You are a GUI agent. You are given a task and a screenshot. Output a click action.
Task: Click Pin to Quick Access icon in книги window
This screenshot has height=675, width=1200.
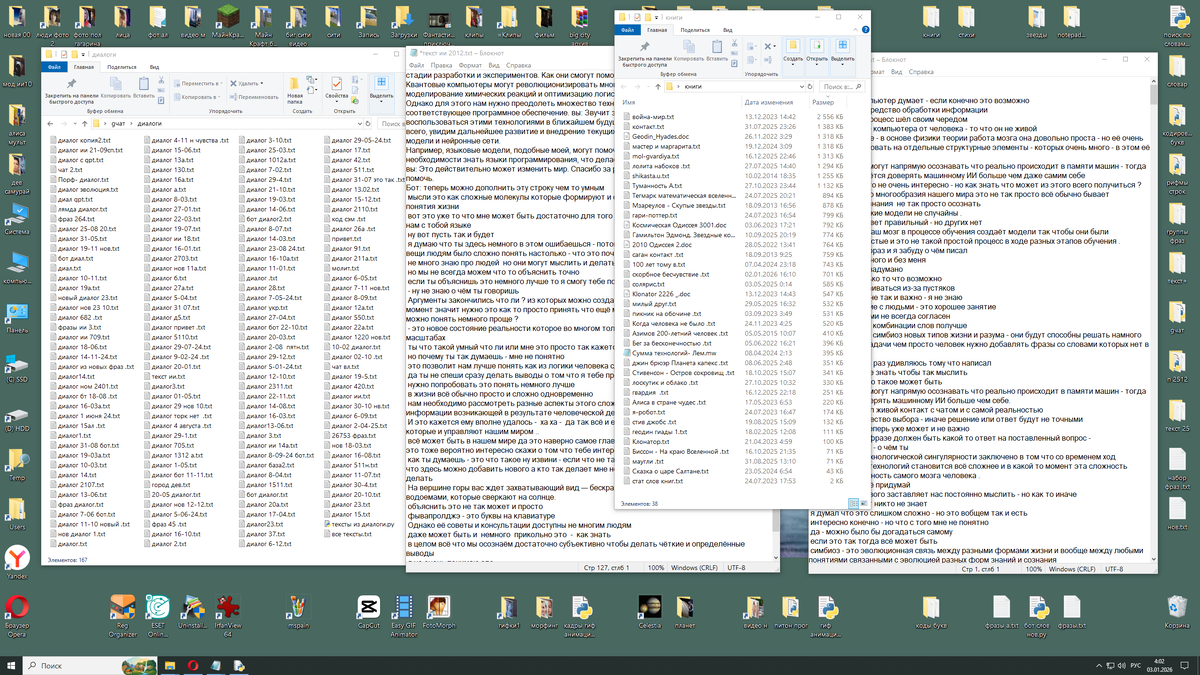pyautogui.click(x=644, y=47)
